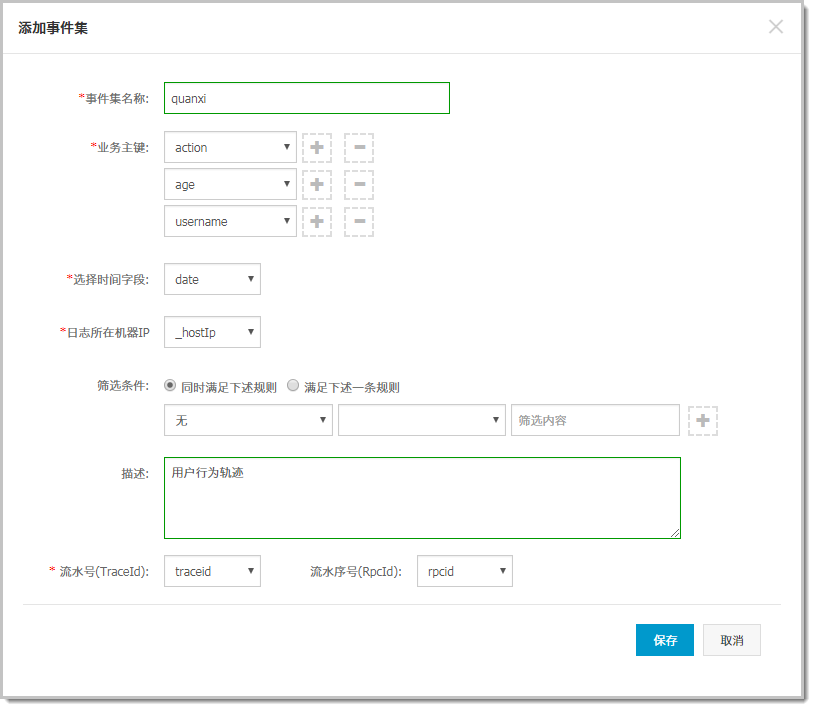Viewport: 814px width, 709px height.
Task: Open the _hostIp machine IP dropdown
Action: [212, 332]
